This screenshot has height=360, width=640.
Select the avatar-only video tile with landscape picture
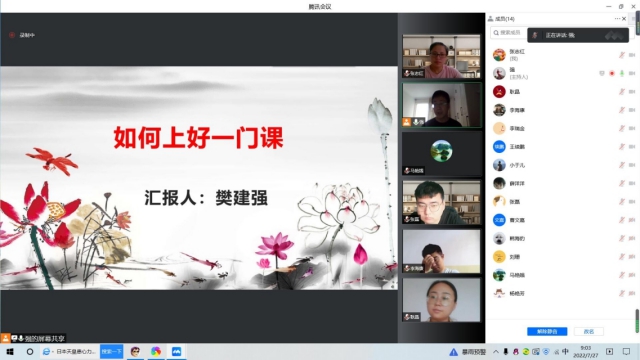click(441, 154)
